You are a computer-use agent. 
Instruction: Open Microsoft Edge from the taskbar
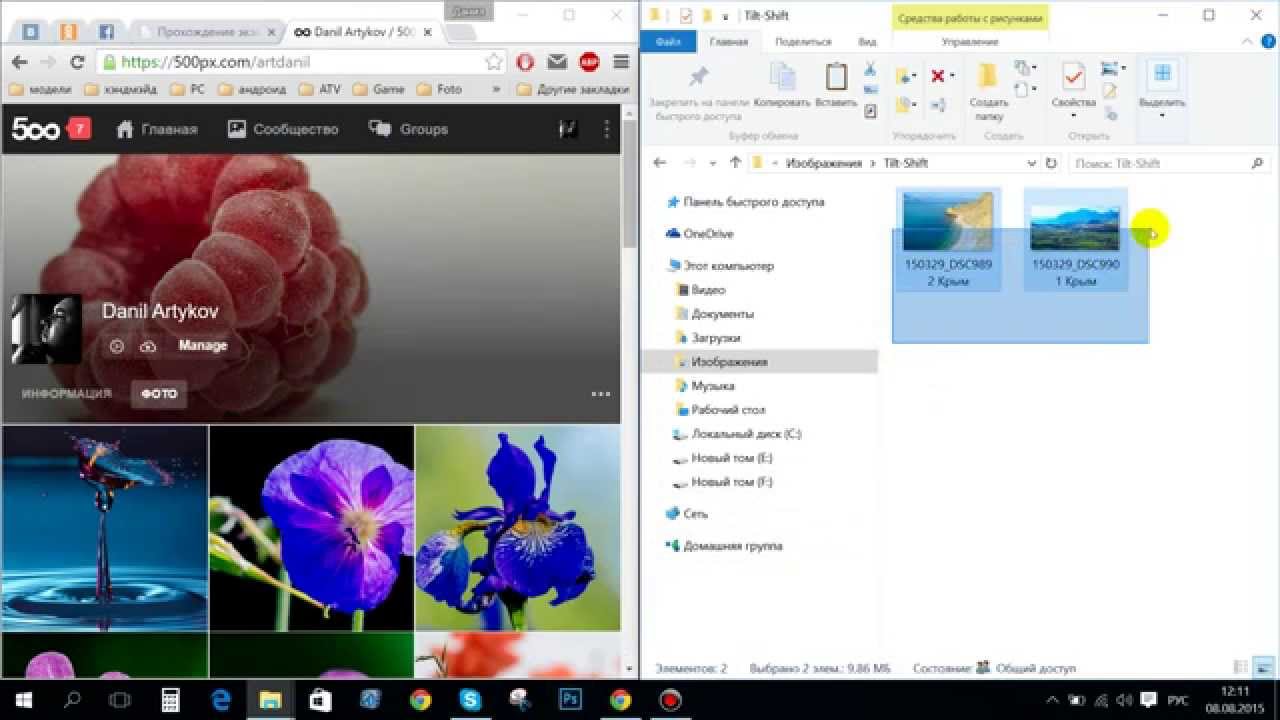[x=220, y=700]
